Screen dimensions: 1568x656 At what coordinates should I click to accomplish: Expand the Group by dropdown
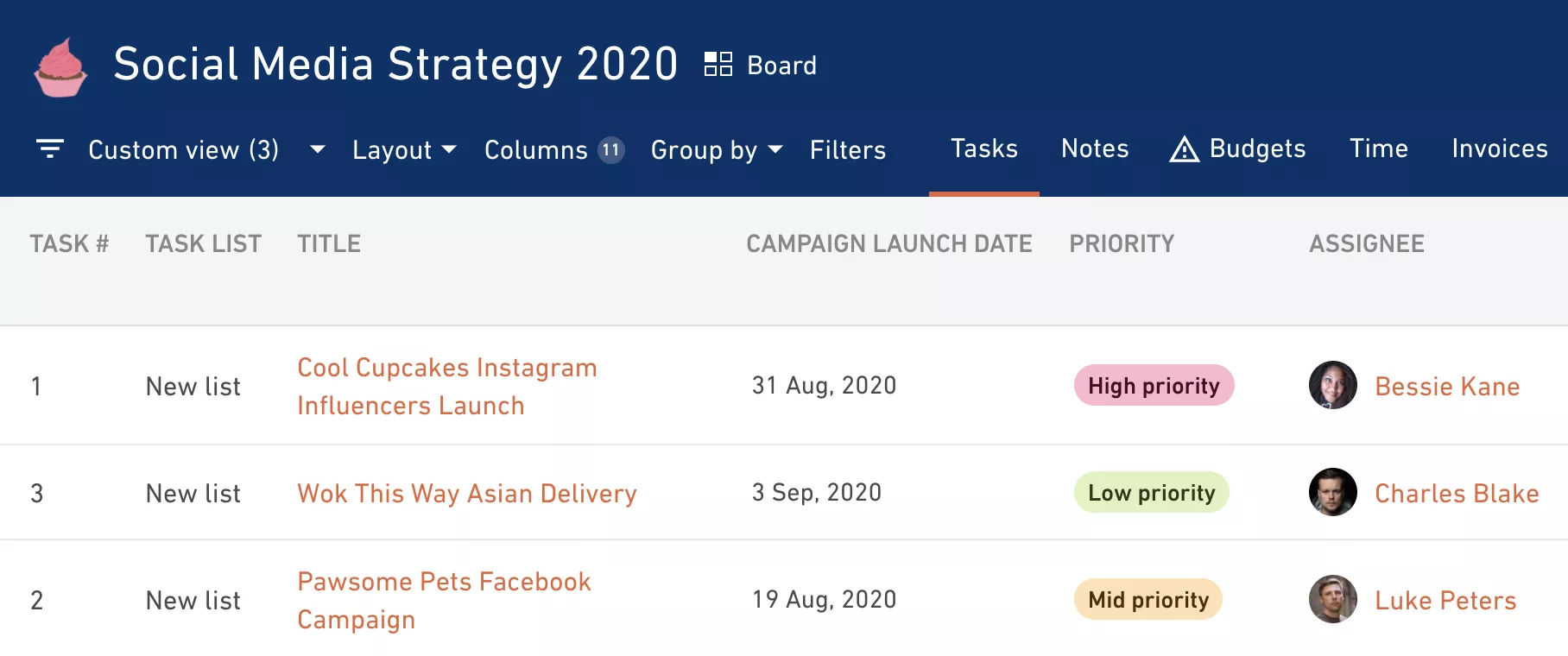click(717, 149)
